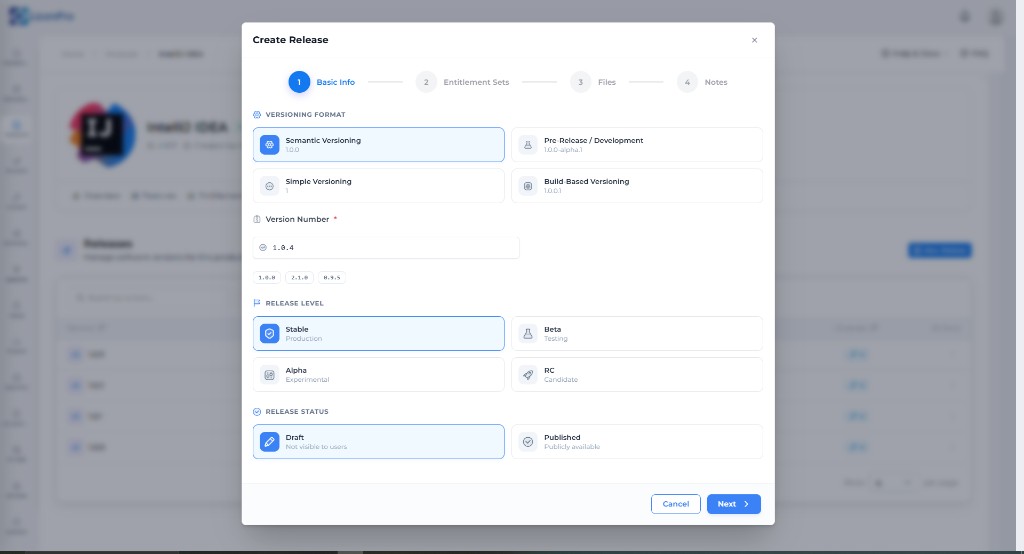Select the Semantic Versioning format card
Viewport: 1024px width, 554px height.
tap(378, 144)
